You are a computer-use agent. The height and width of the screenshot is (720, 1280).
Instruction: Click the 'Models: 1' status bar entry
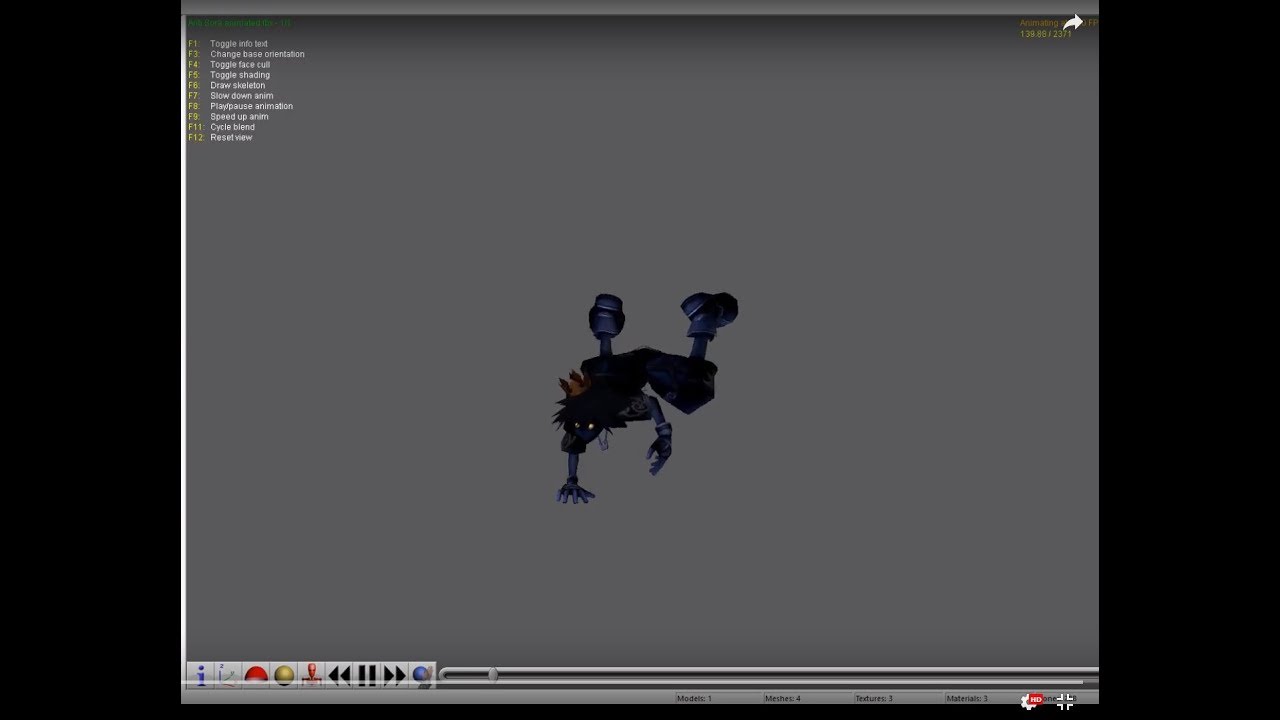[695, 698]
